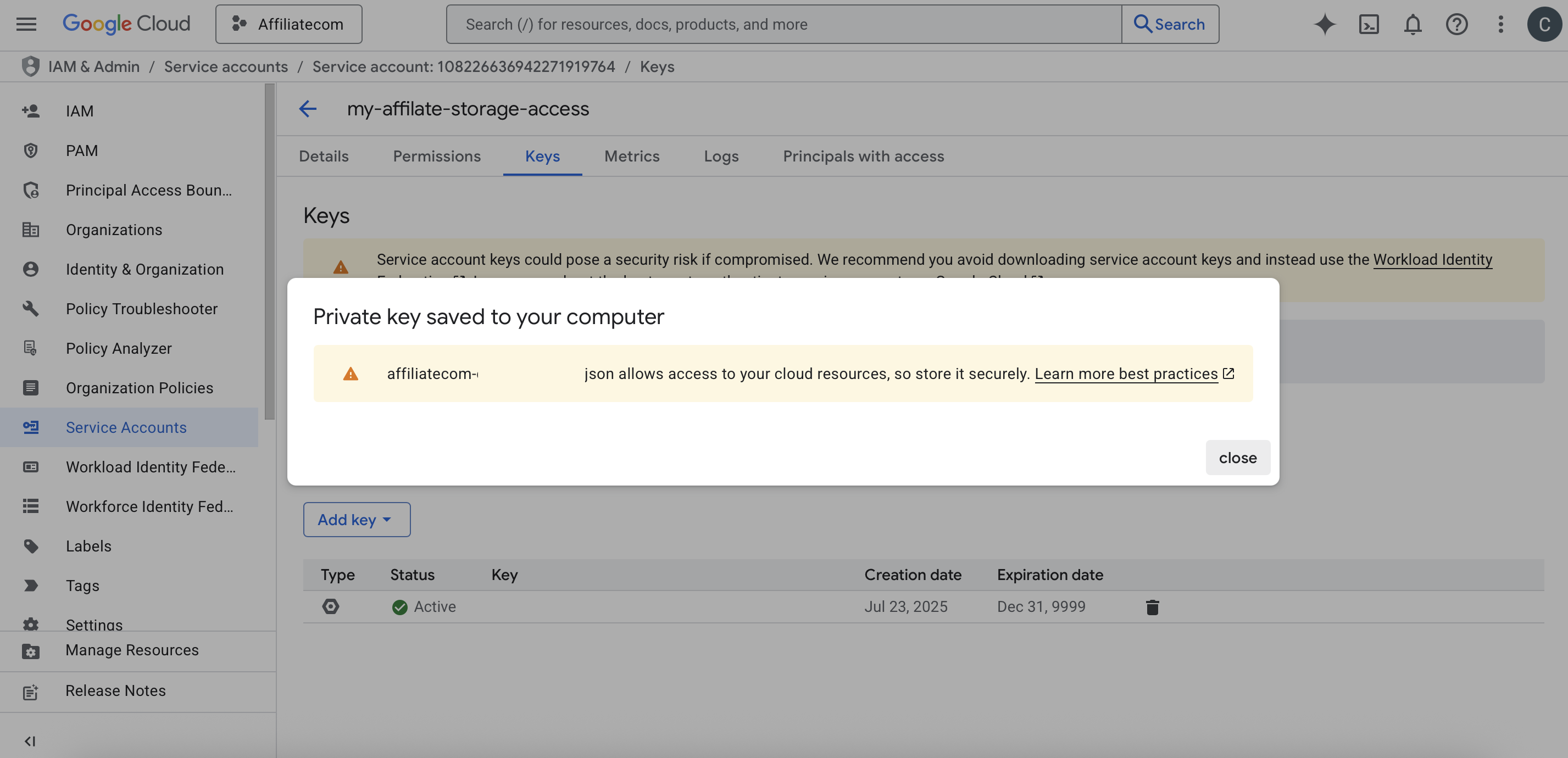Open the account avatar C
This screenshot has width=1568, height=758.
pos(1544,24)
